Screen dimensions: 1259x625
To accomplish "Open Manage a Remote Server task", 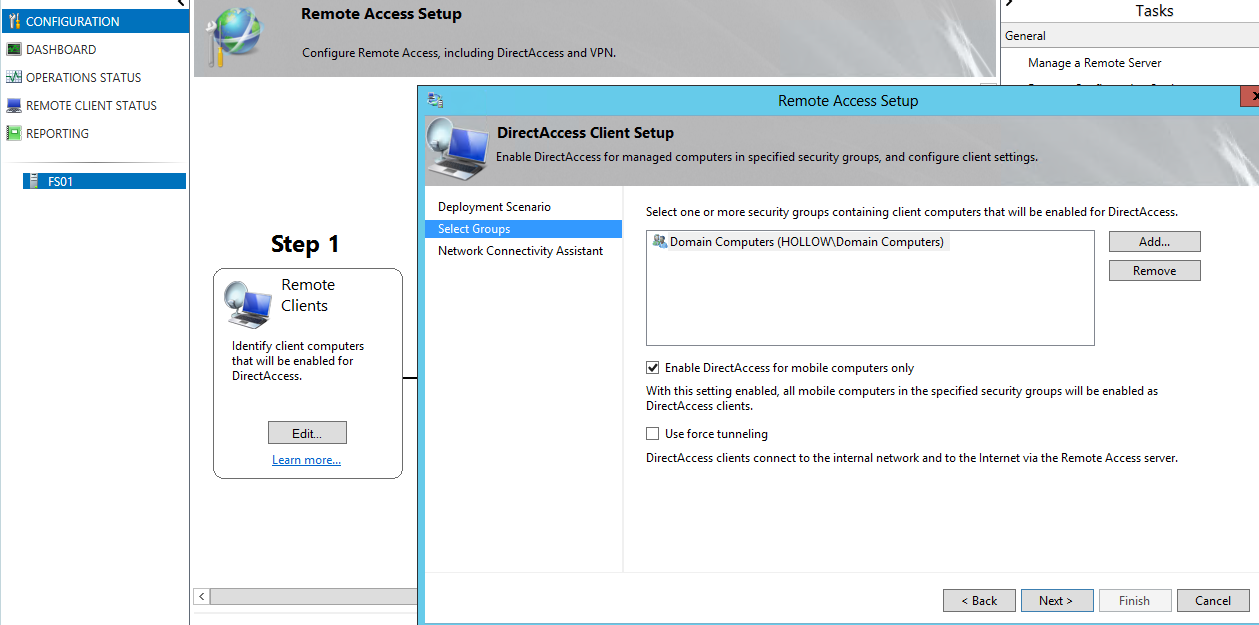I will click(x=1094, y=63).
